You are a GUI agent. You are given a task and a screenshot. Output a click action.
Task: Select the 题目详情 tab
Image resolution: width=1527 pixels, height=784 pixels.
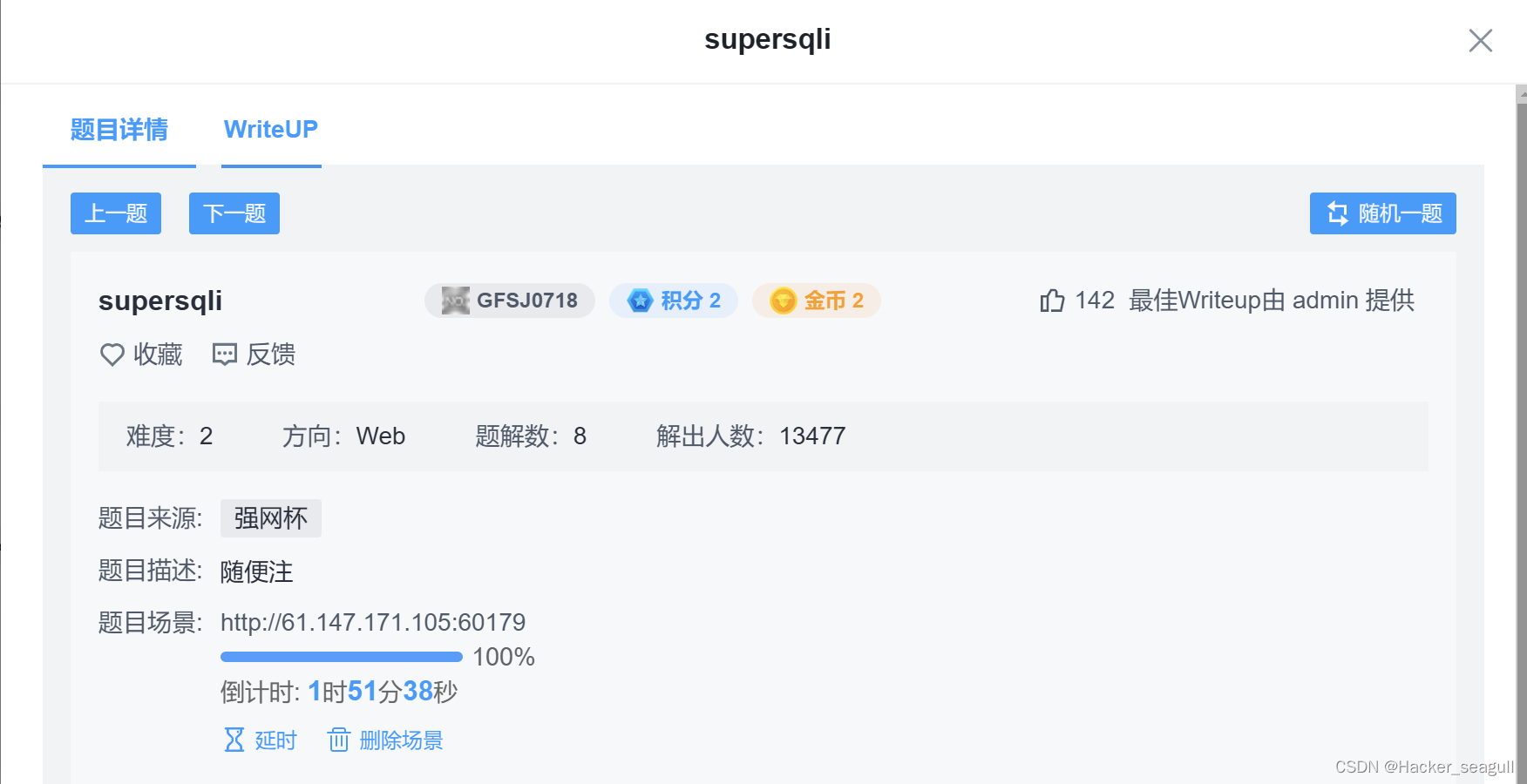click(119, 129)
